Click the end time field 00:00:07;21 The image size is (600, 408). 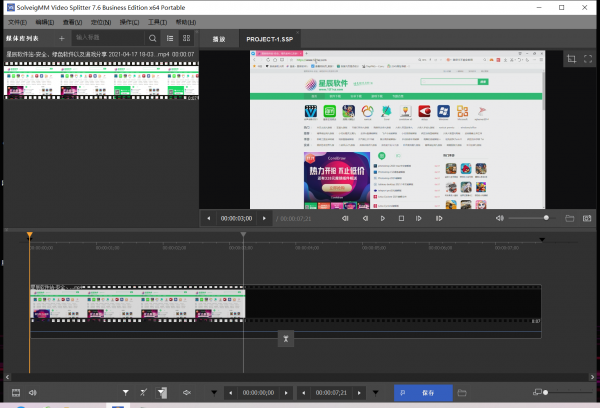click(331, 393)
